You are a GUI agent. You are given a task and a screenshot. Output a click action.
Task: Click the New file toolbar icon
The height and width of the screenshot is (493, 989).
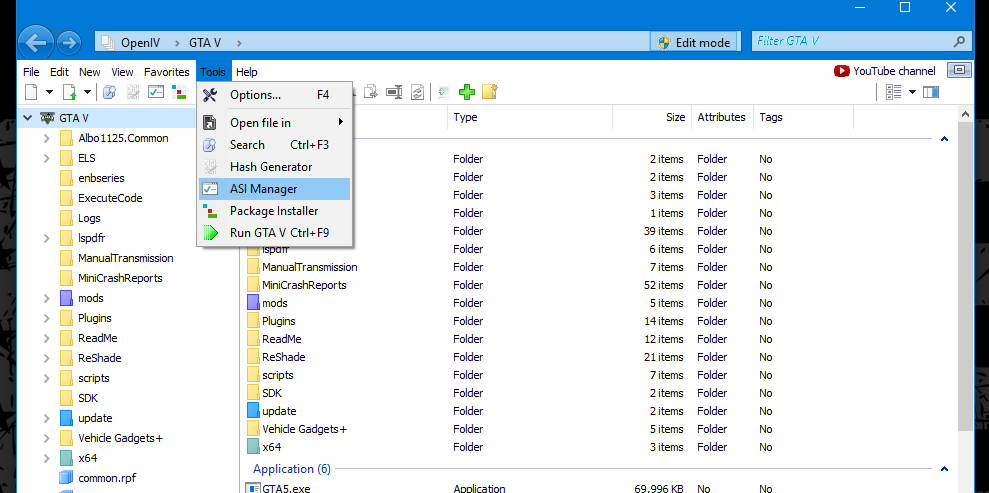tap(31, 92)
